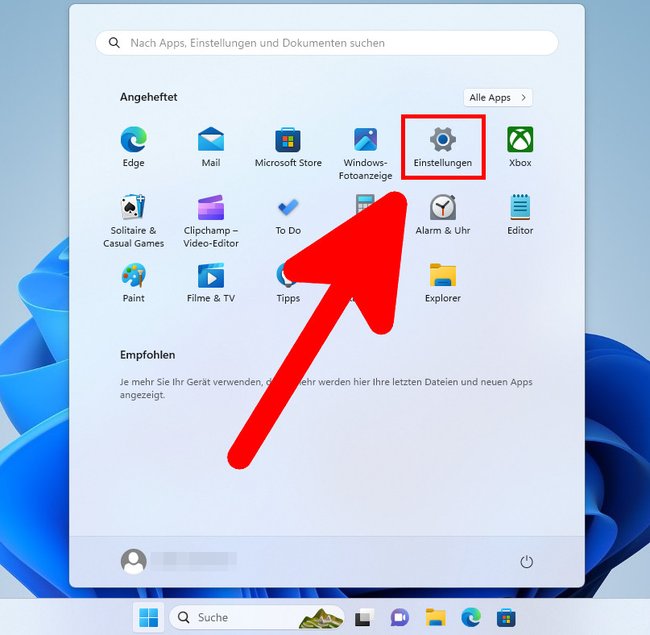Open File Explorer from the taskbar
The image size is (650, 635).
pos(435,618)
